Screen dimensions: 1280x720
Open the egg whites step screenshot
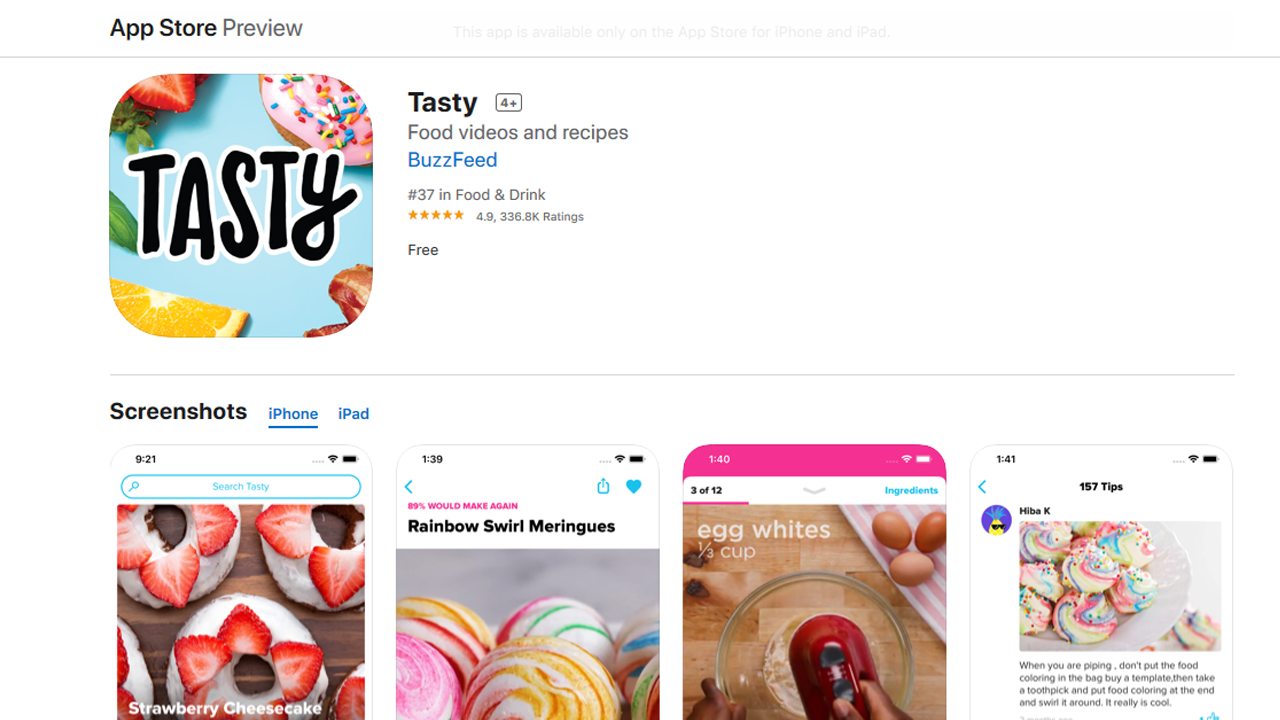[x=814, y=582]
